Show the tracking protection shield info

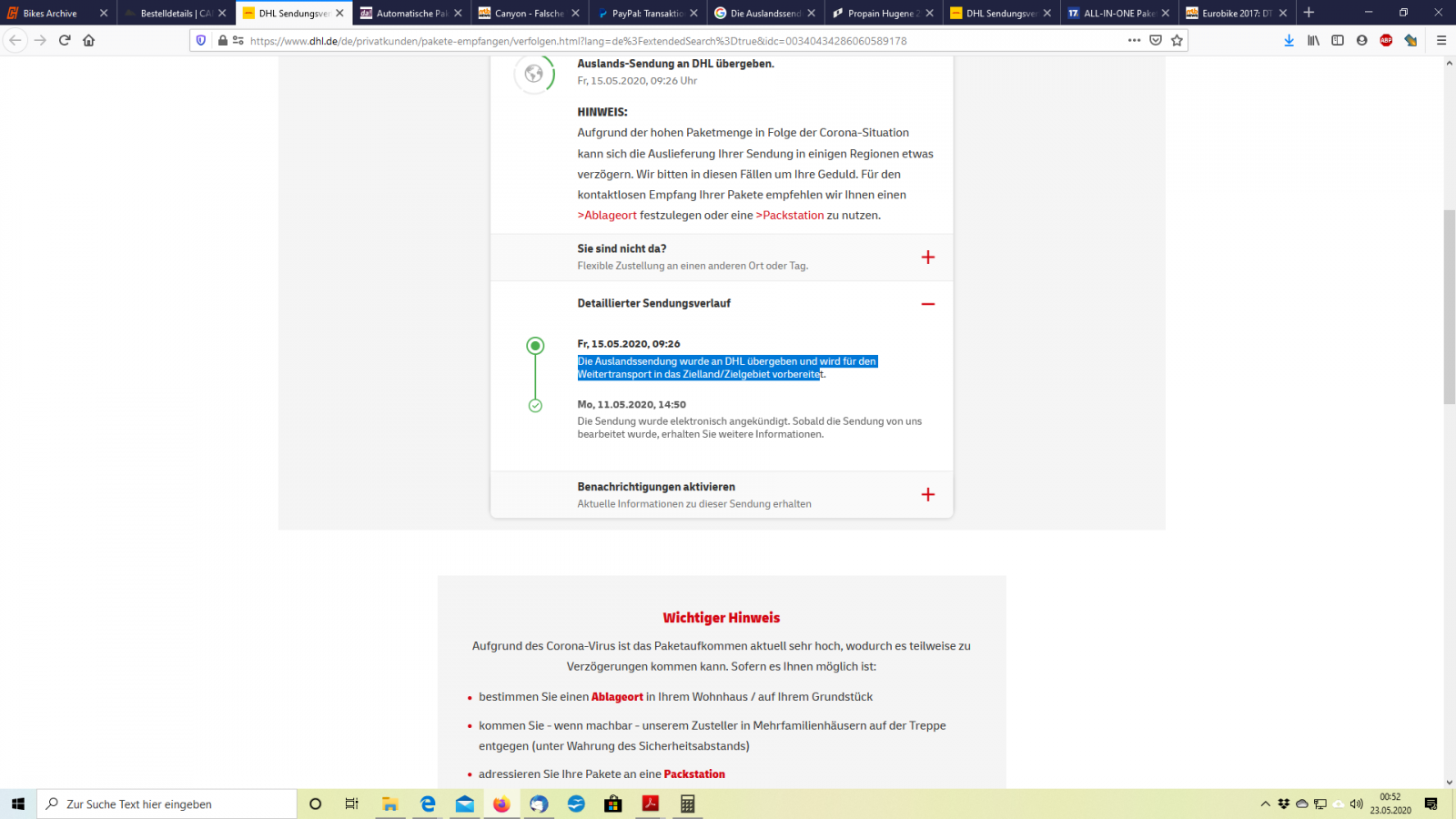tap(201, 40)
